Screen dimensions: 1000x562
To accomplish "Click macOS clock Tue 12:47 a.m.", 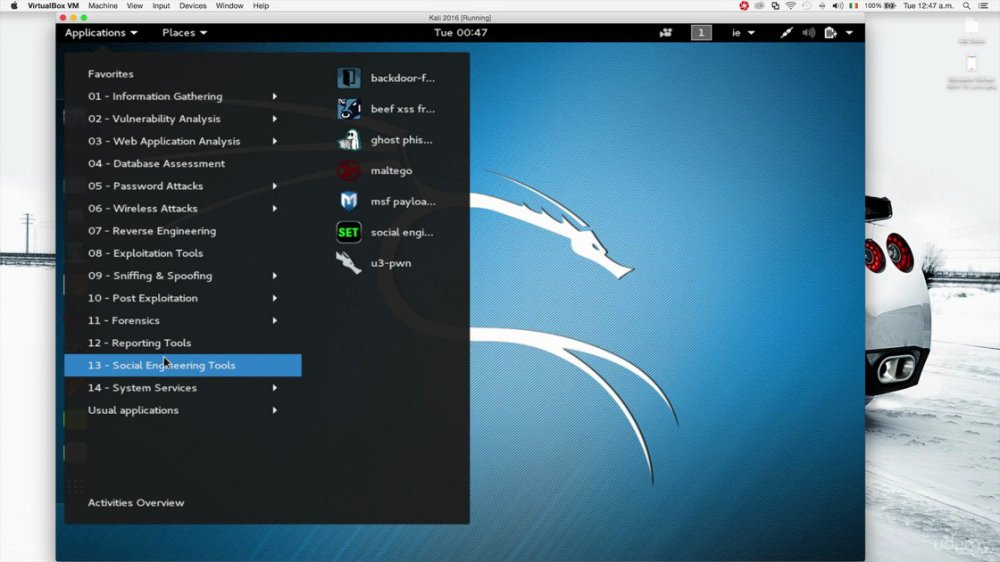I will click(x=929, y=6).
